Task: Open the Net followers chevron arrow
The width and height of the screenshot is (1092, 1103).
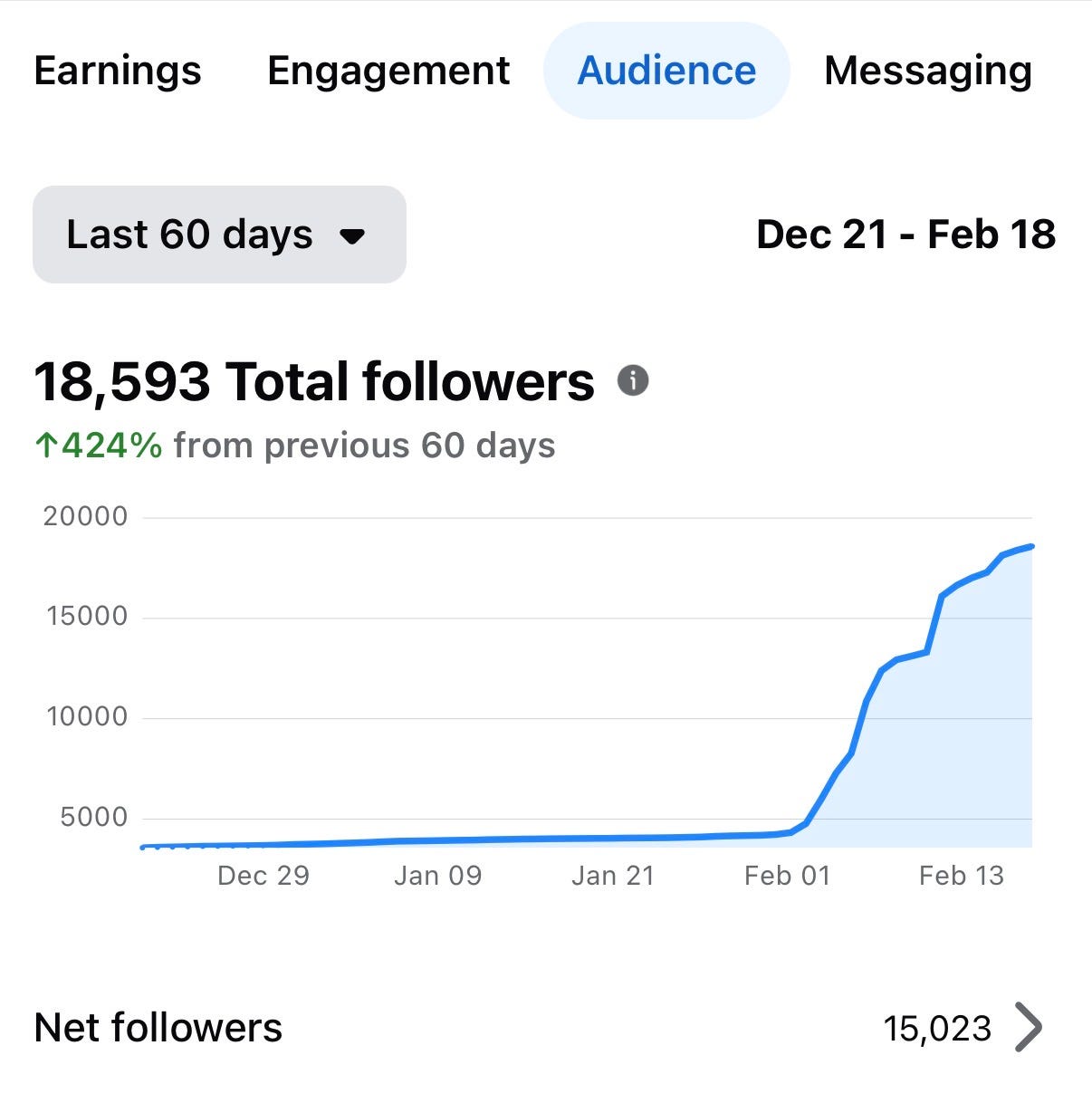Action: point(1029,1027)
